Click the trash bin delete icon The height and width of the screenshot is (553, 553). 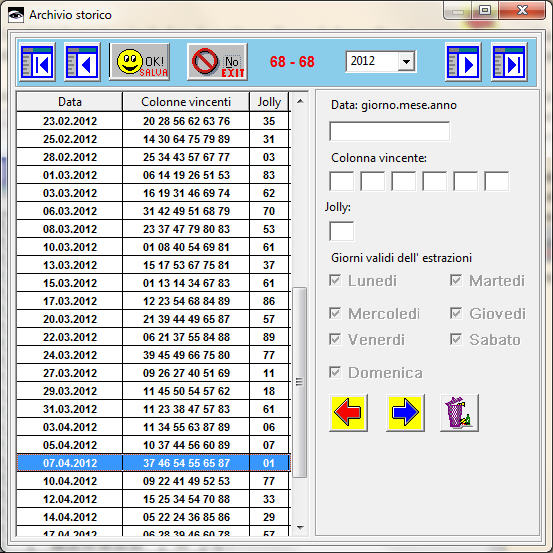[459, 412]
